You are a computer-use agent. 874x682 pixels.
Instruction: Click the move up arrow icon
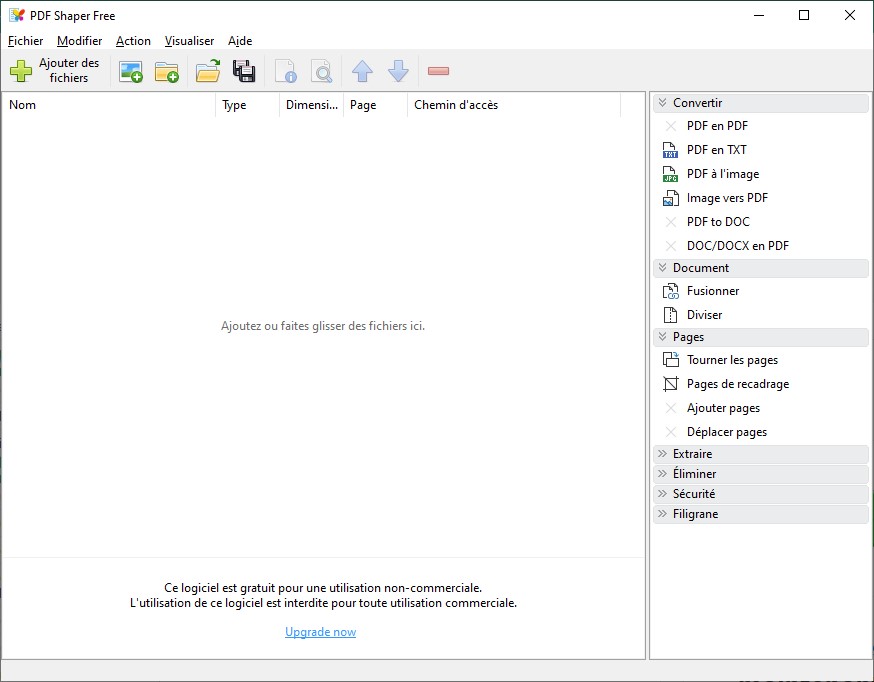(x=362, y=71)
